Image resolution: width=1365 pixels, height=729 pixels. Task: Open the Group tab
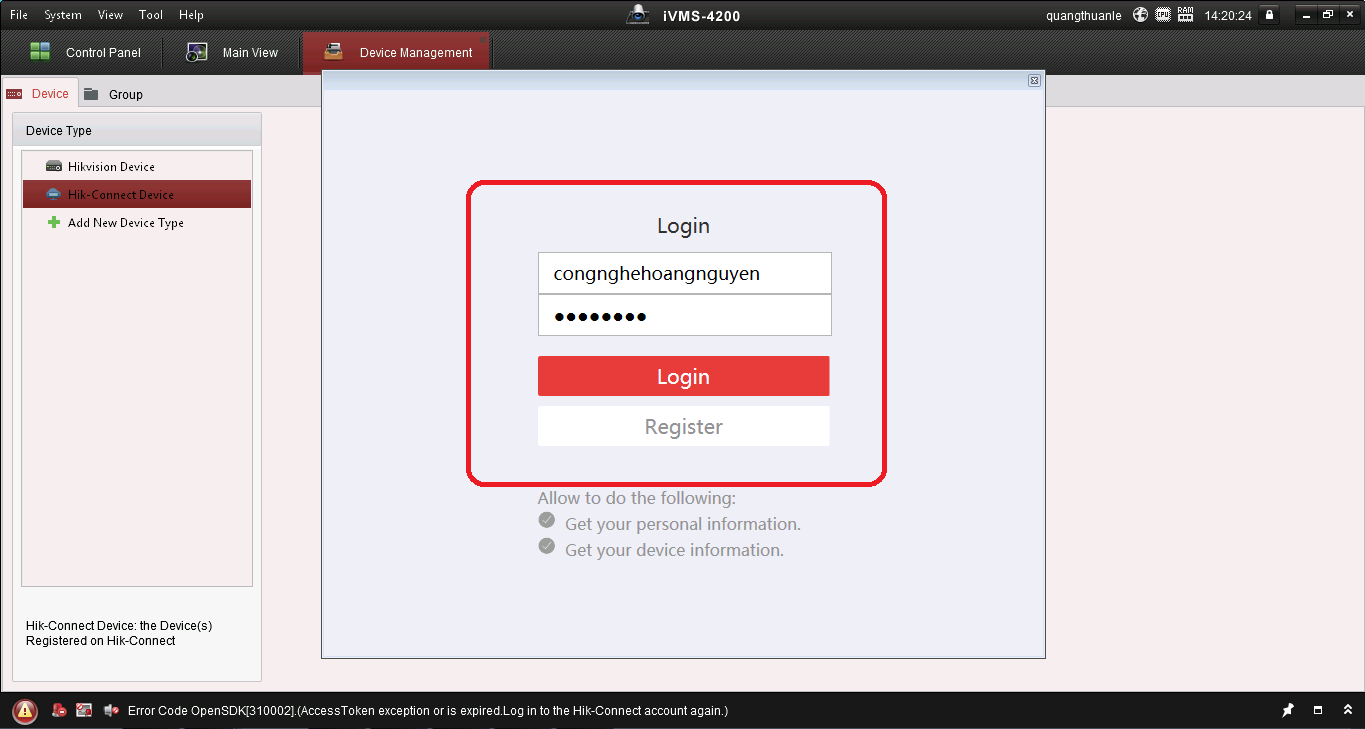114,94
